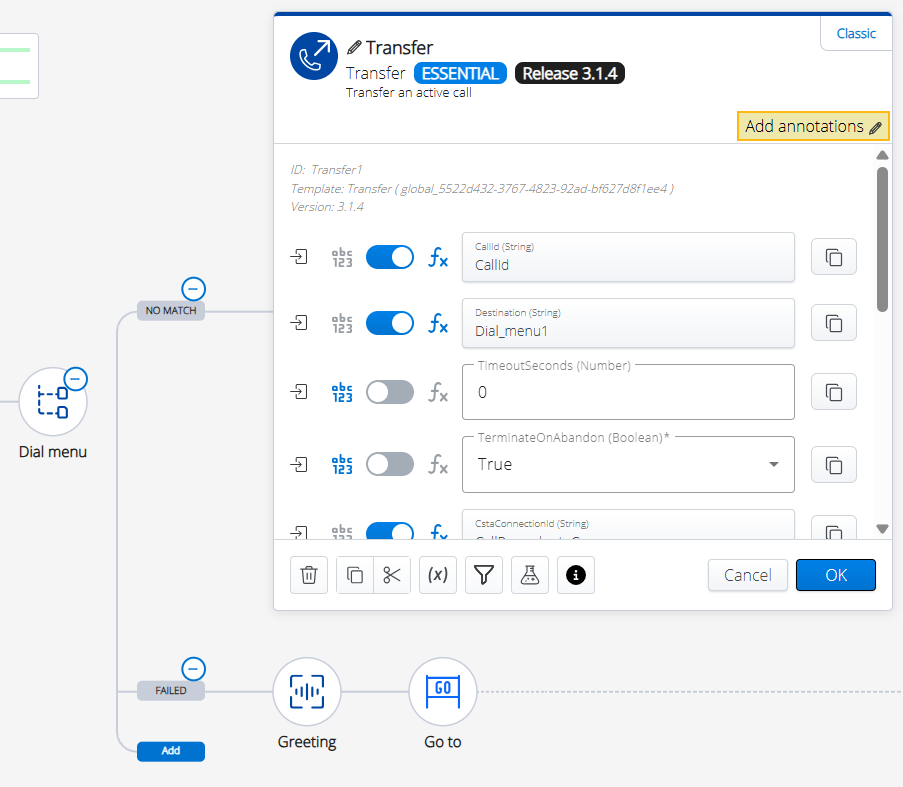The image size is (903, 787).
Task: Open the TerminateOnAbandon dropdown
Action: tap(773, 464)
